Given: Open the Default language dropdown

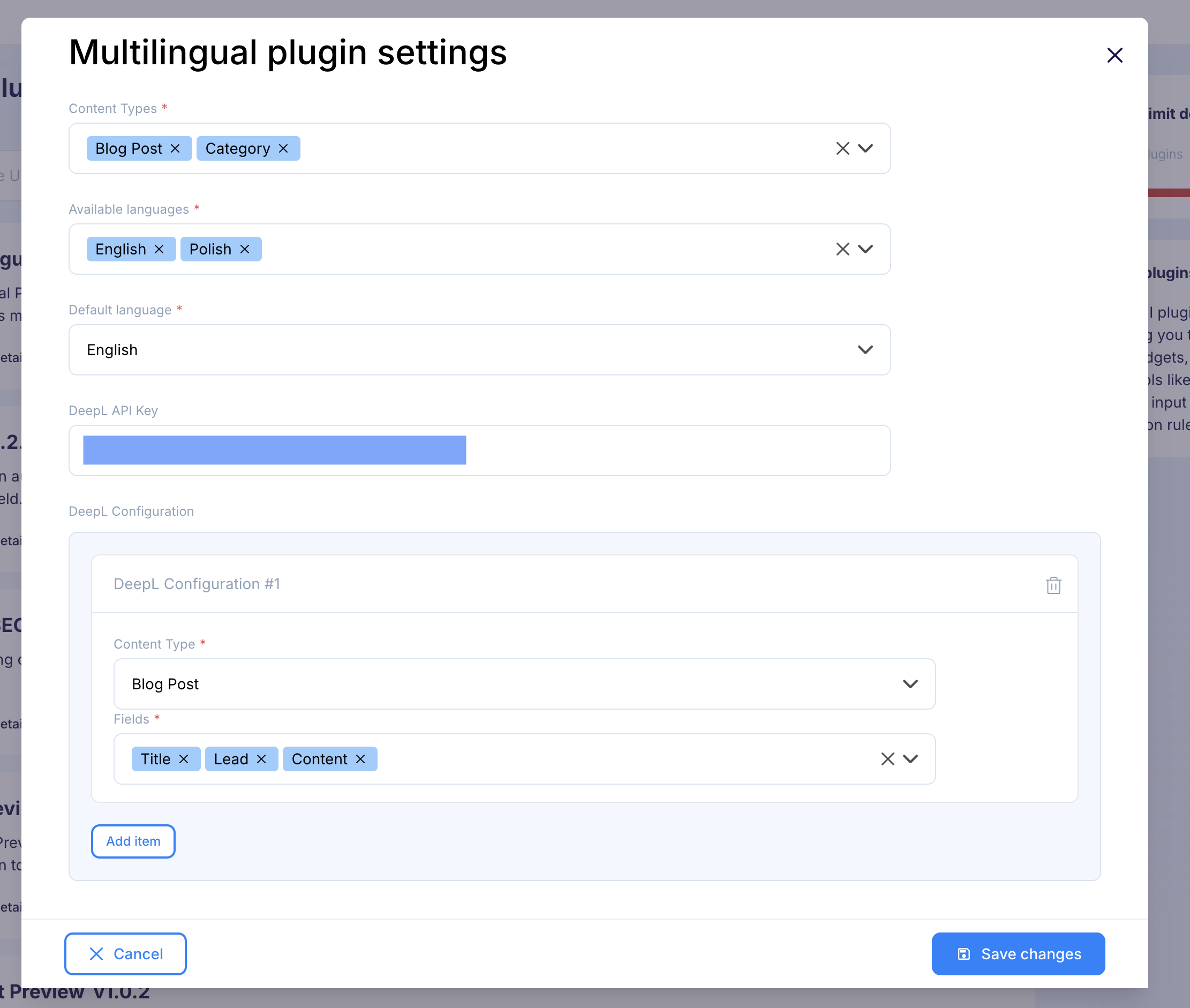Looking at the screenshot, I should click(865, 350).
